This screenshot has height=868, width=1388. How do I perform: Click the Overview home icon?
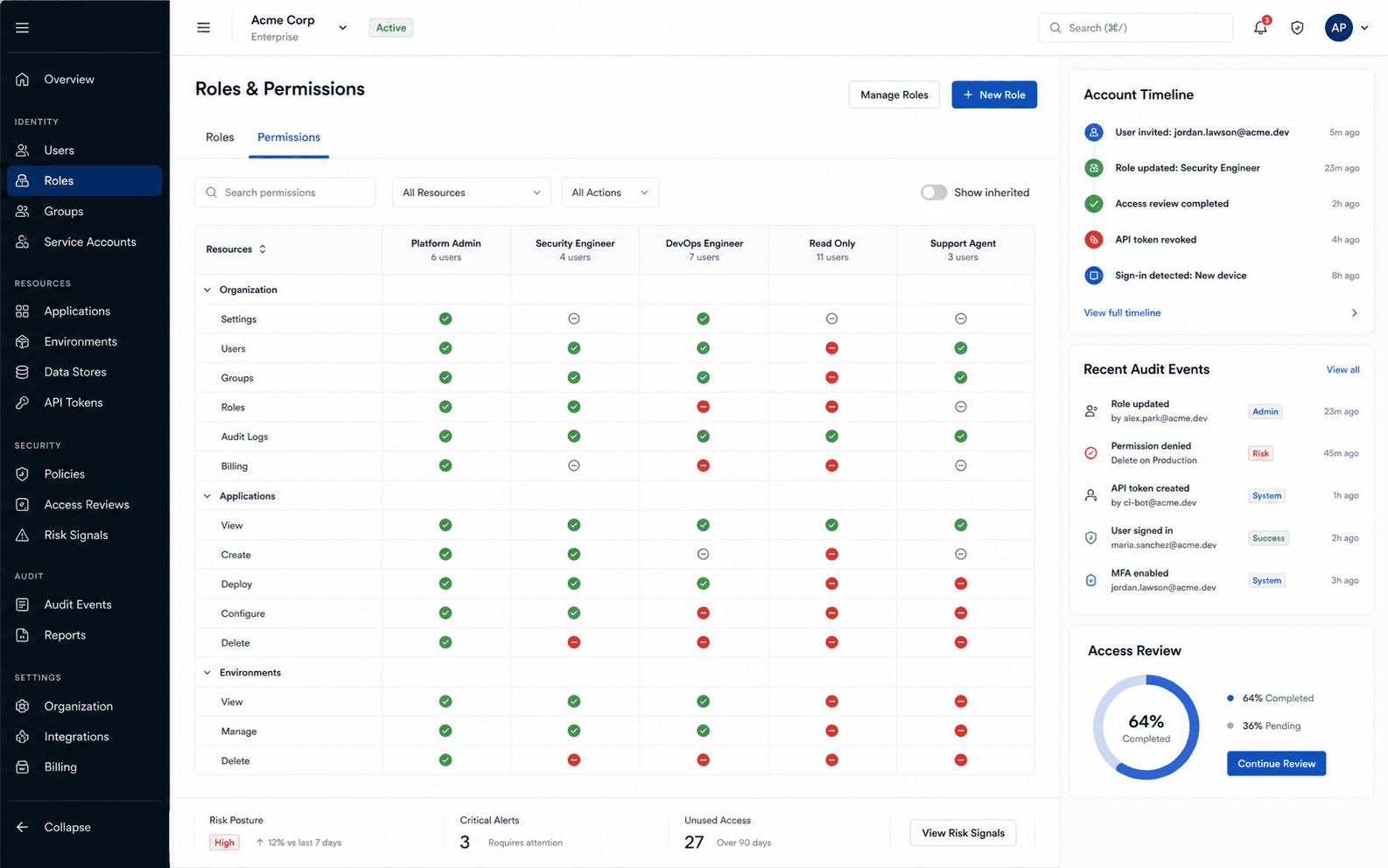tap(23, 80)
